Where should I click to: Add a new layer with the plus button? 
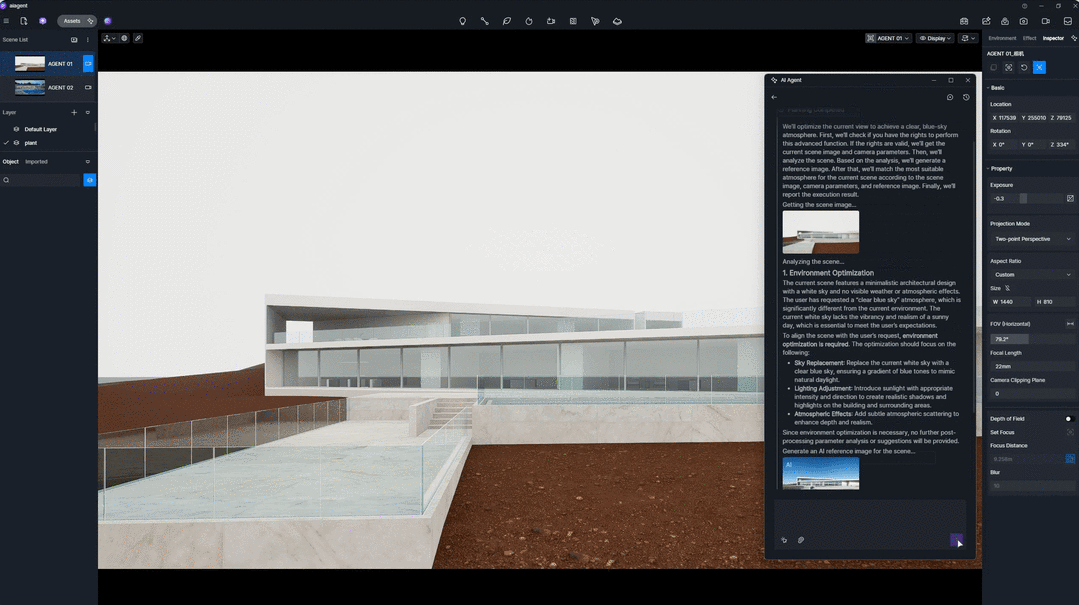(74, 112)
